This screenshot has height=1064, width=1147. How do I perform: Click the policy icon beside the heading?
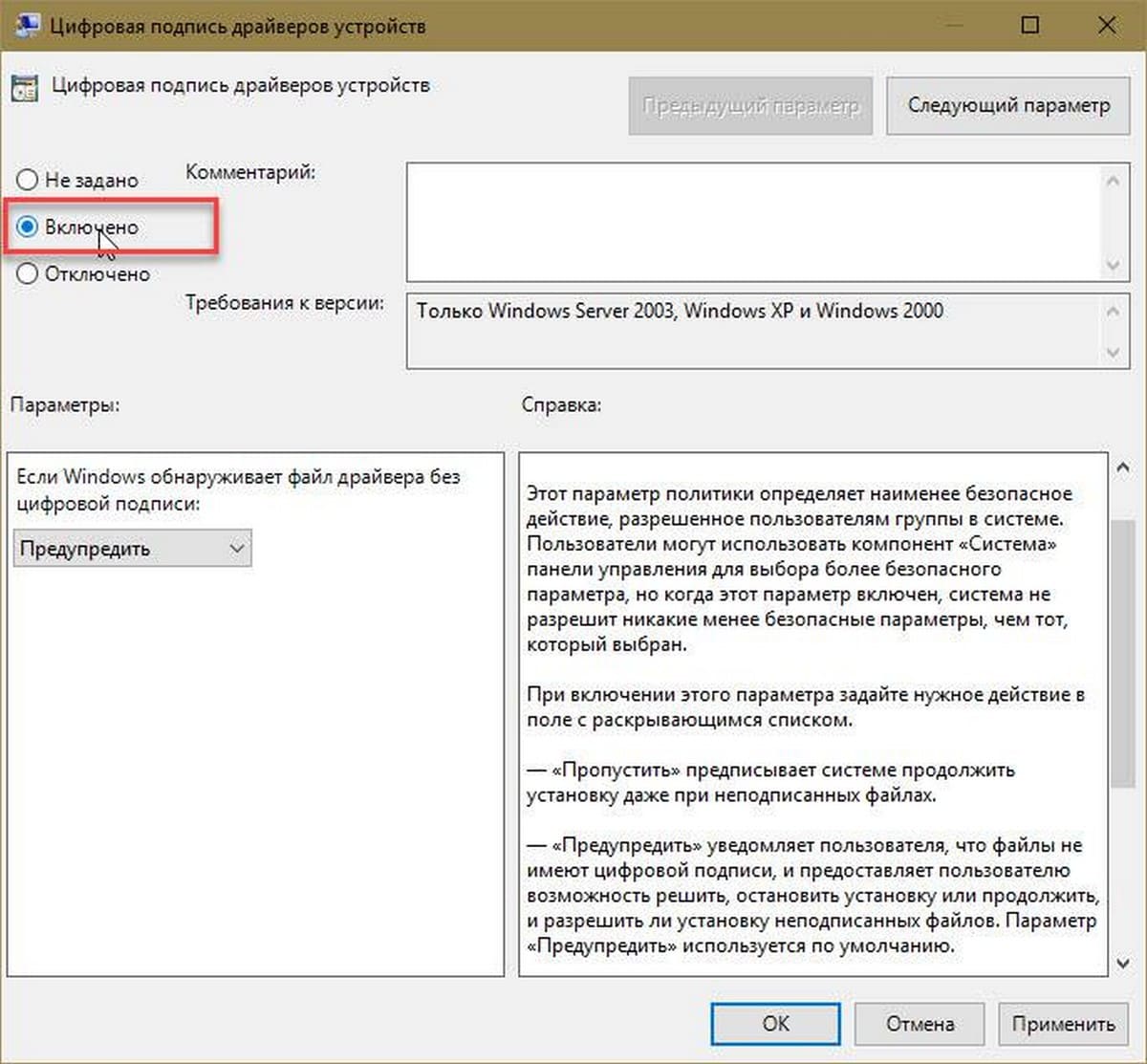pos(24,88)
